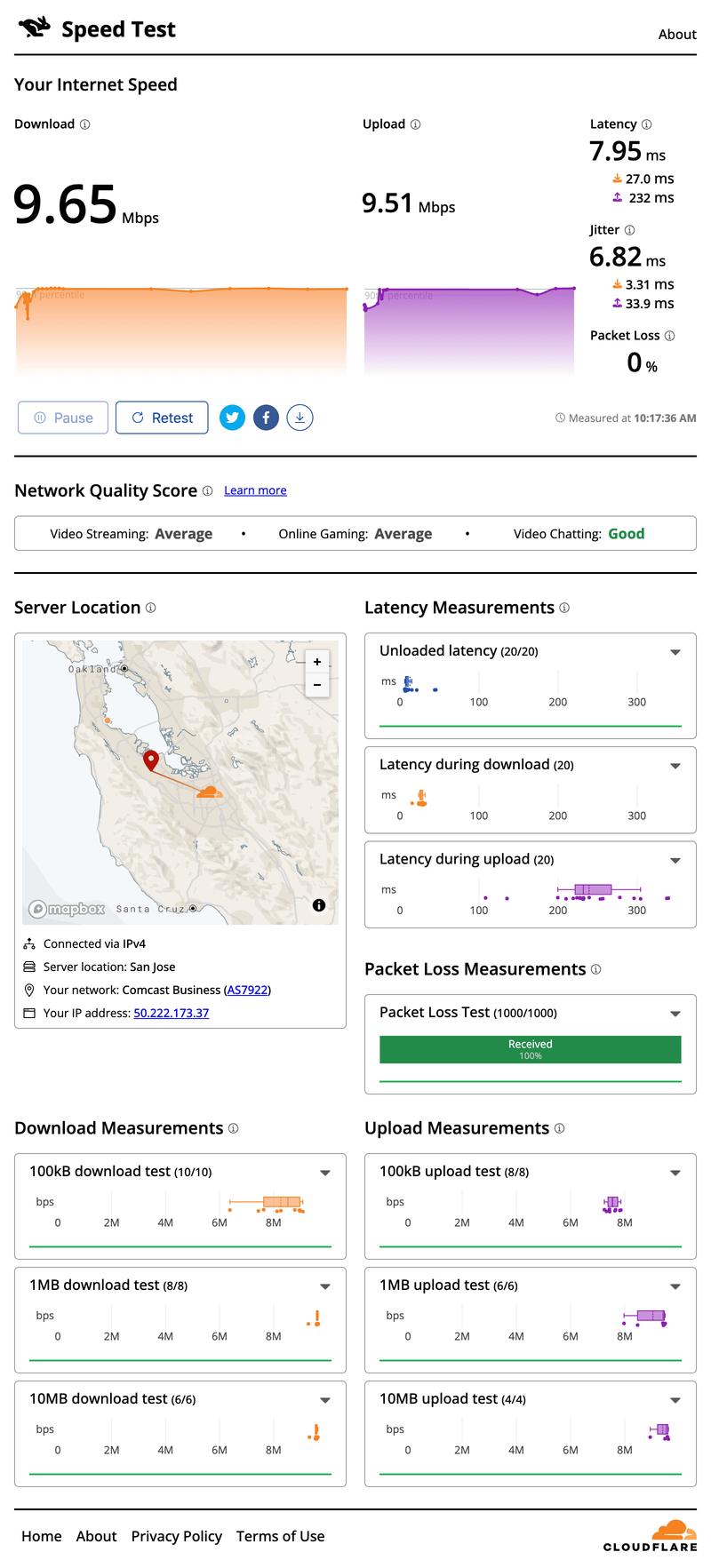Click the map zoom out button
The height and width of the screenshot is (1568, 711).
(x=317, y=685)
